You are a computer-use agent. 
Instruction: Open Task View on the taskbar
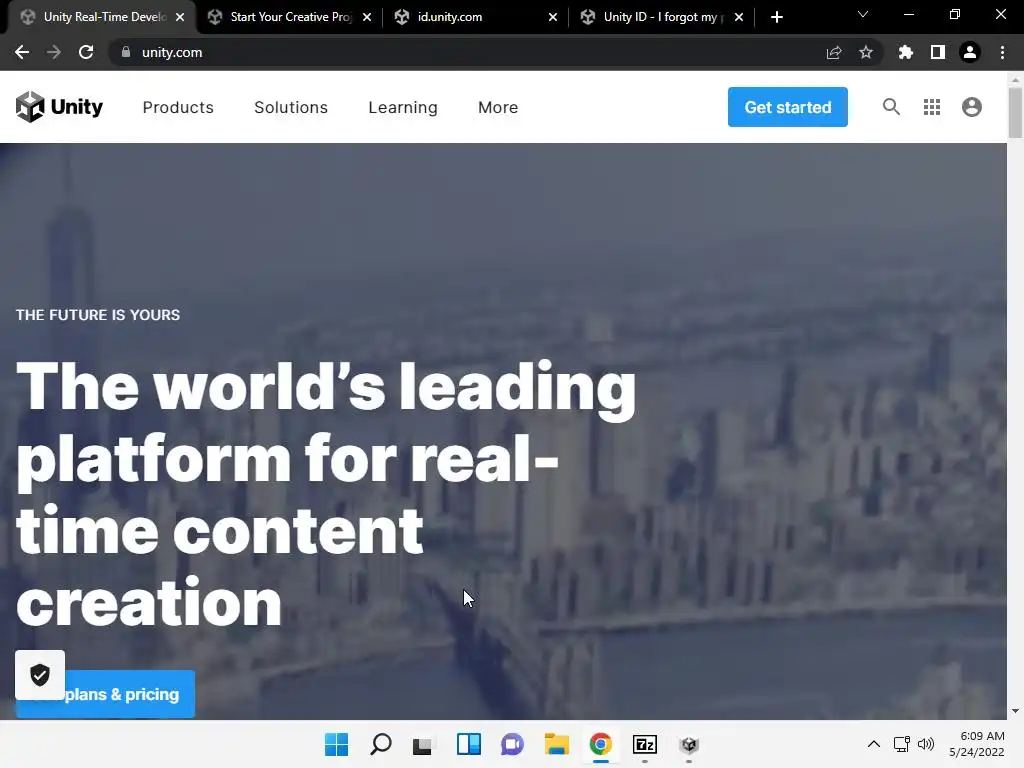(x=422, y=744)
